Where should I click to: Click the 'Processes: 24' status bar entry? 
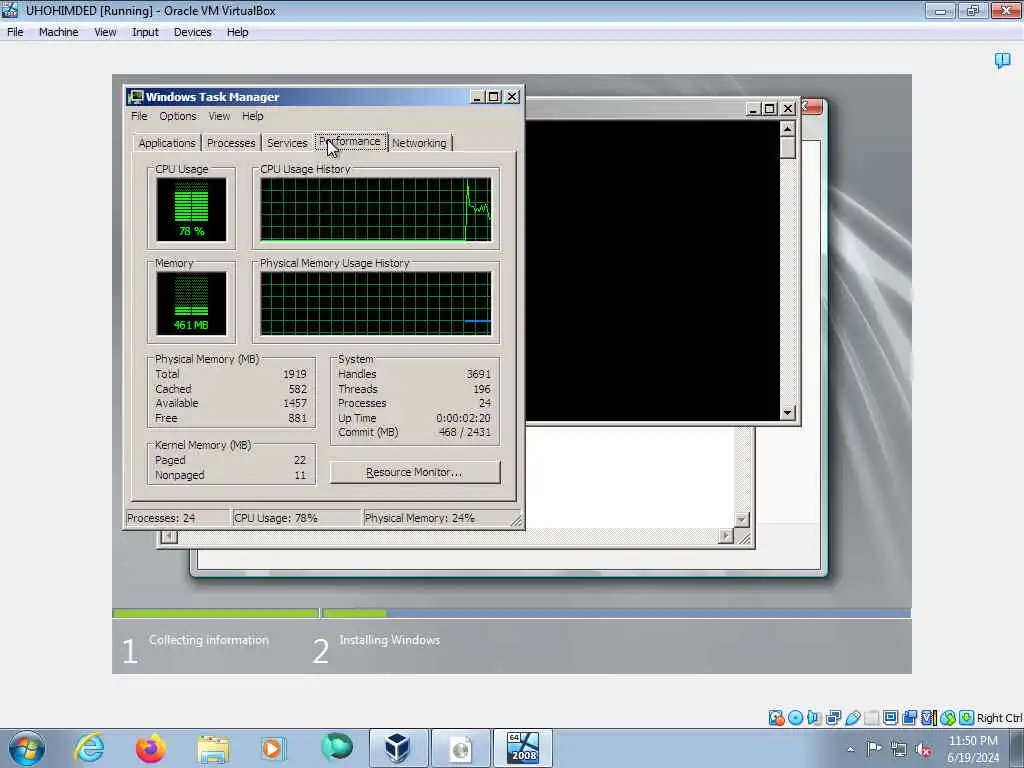click(x=161, y=518)
